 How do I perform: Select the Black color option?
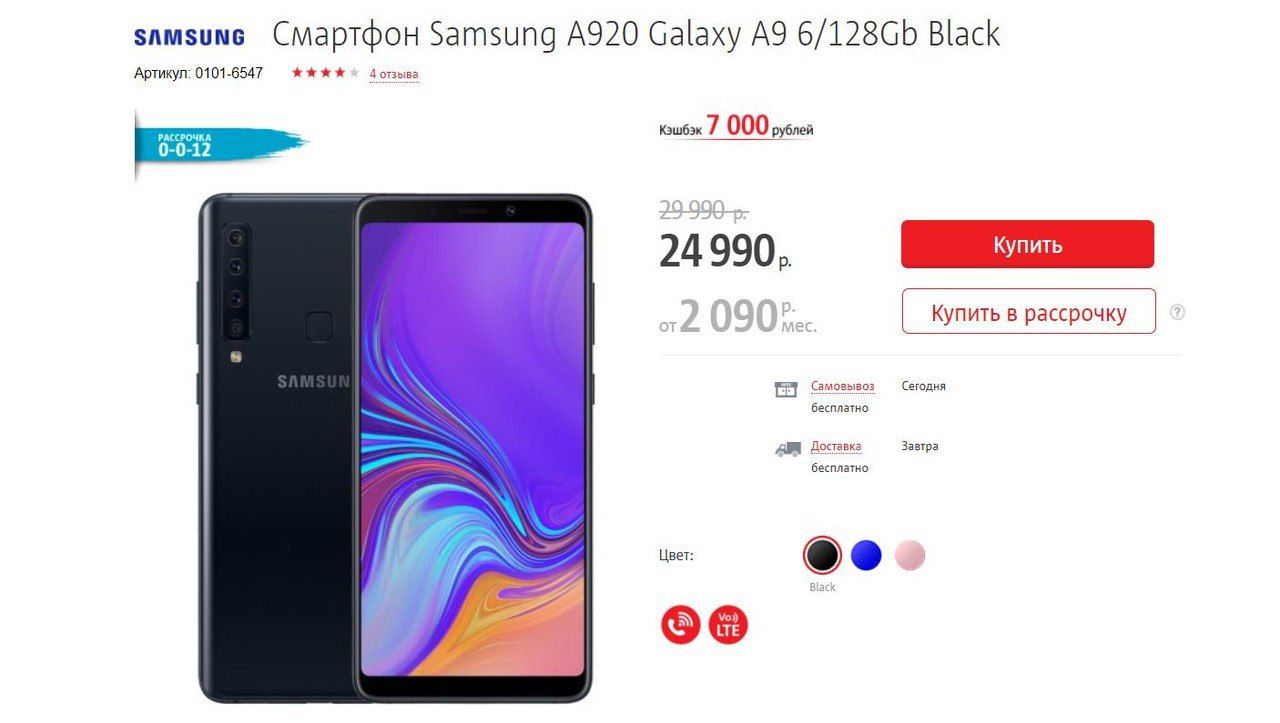[822, 555]
